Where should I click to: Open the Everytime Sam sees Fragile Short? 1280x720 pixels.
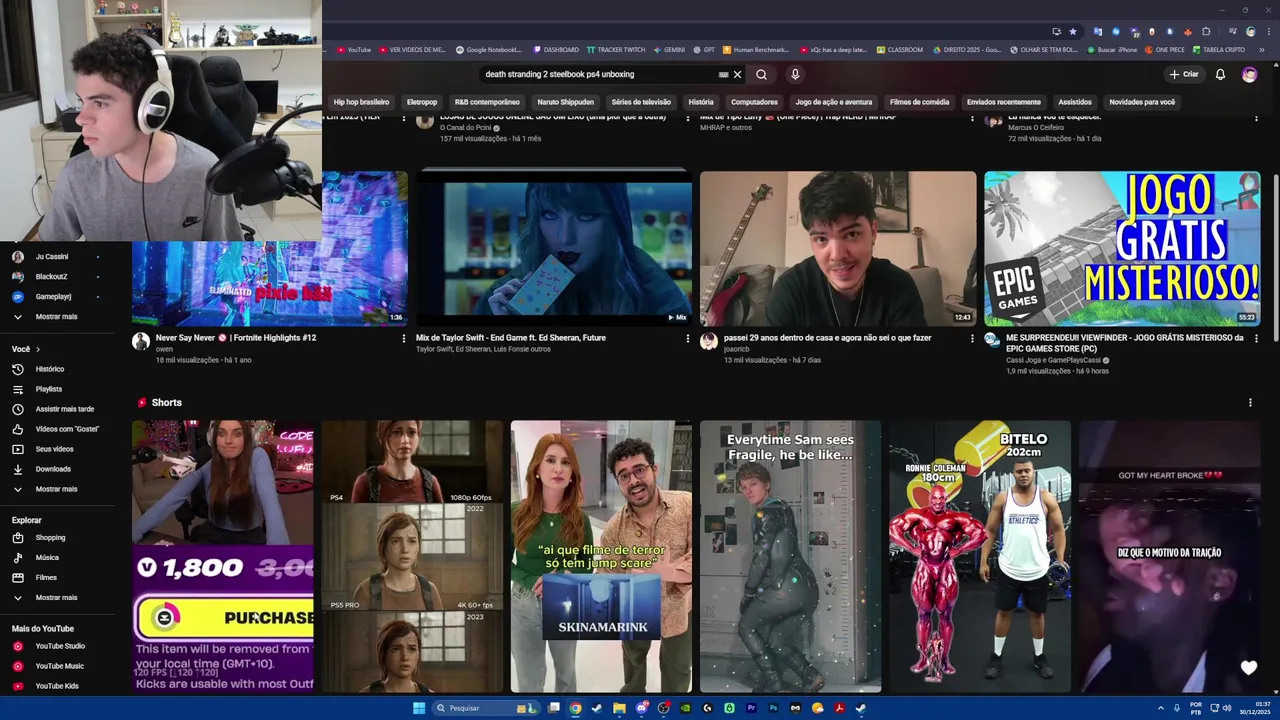pyautogui.click(x=790, y=556)
